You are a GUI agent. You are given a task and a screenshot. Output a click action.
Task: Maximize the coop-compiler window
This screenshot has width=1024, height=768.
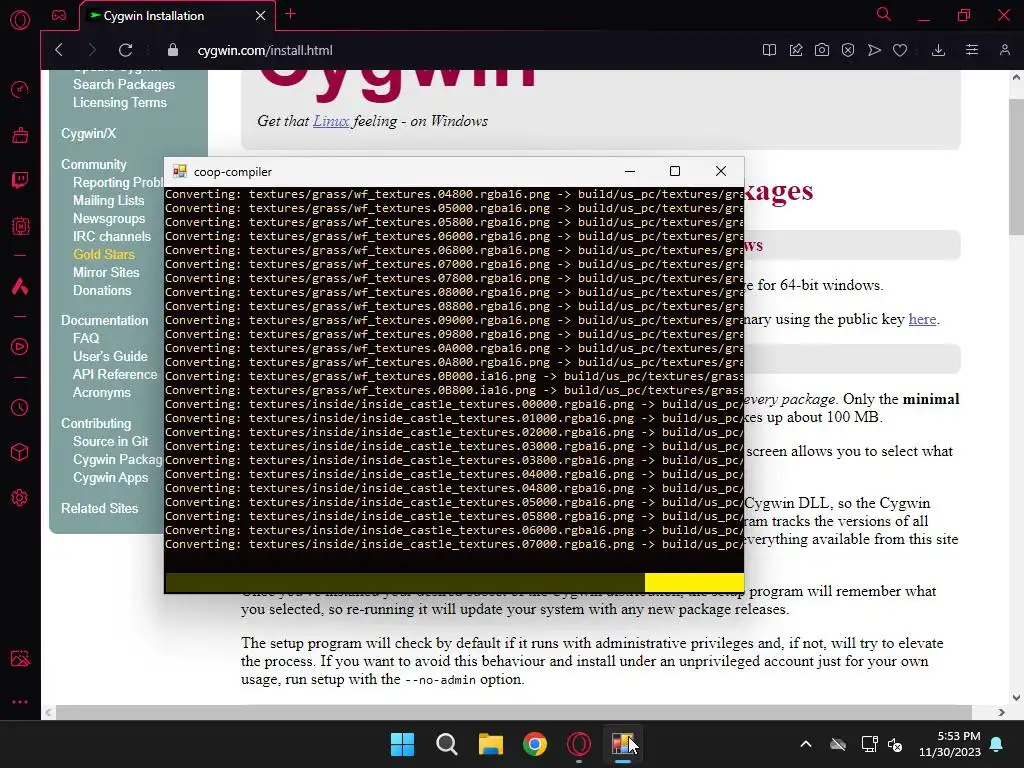click(x=675, y=171)
